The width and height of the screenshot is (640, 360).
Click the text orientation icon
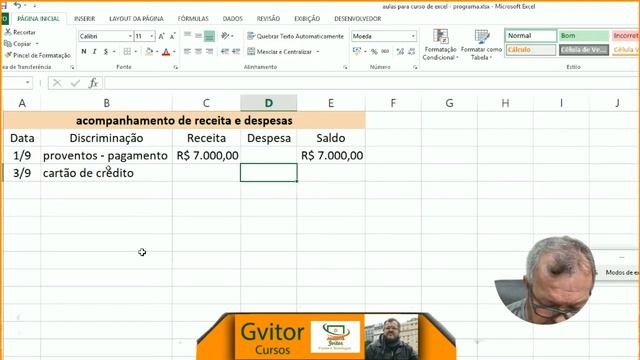click(x=225, y=36)
